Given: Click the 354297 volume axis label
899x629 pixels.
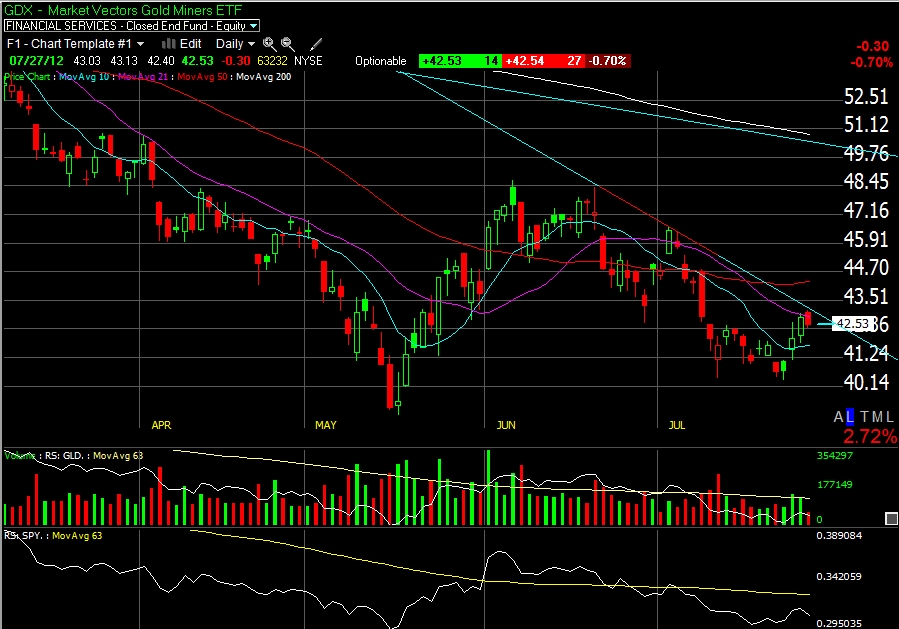Looking at the screenshot, I should (x=835, y=455).
